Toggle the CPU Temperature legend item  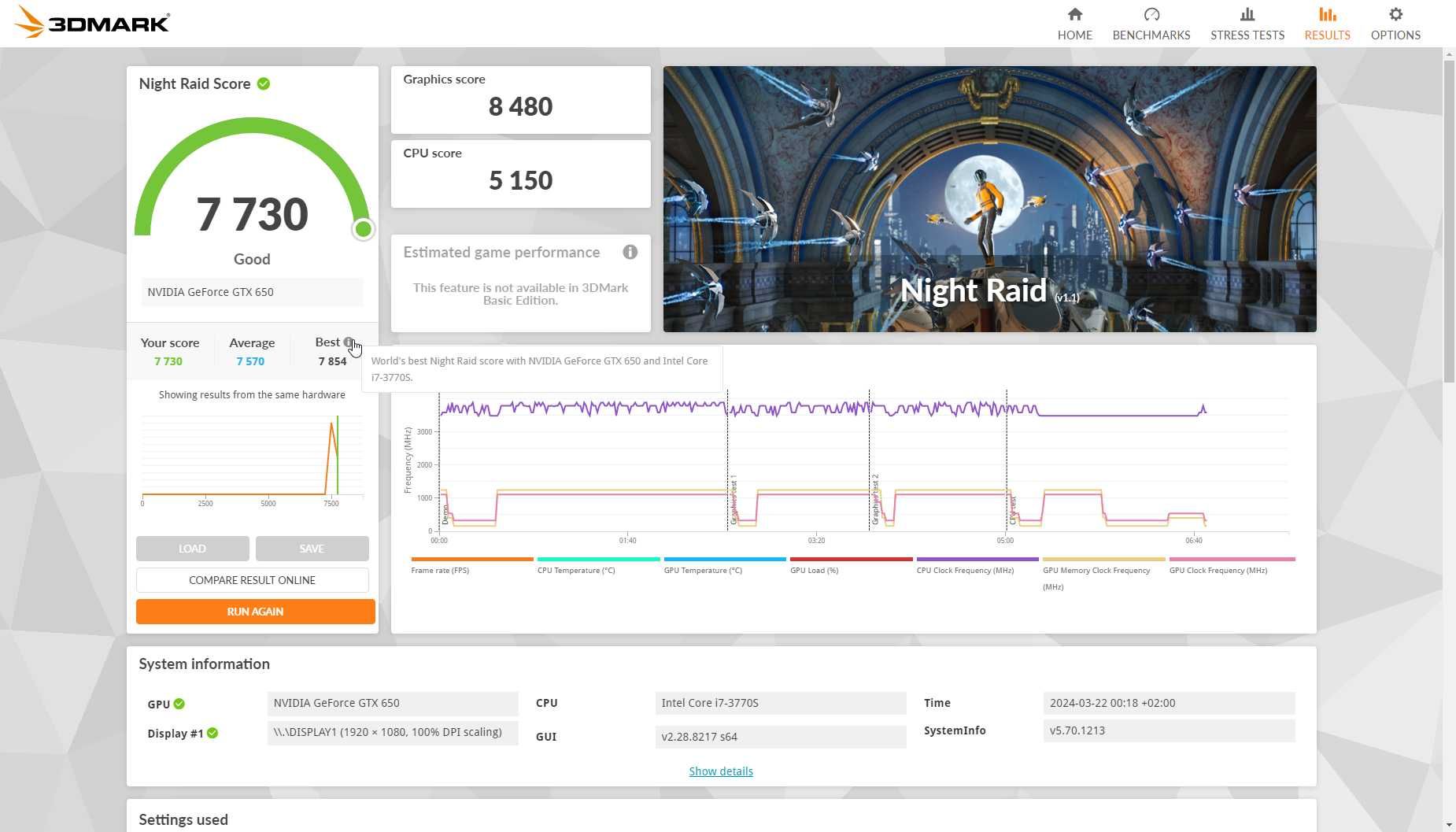click(x=597, y=565)
